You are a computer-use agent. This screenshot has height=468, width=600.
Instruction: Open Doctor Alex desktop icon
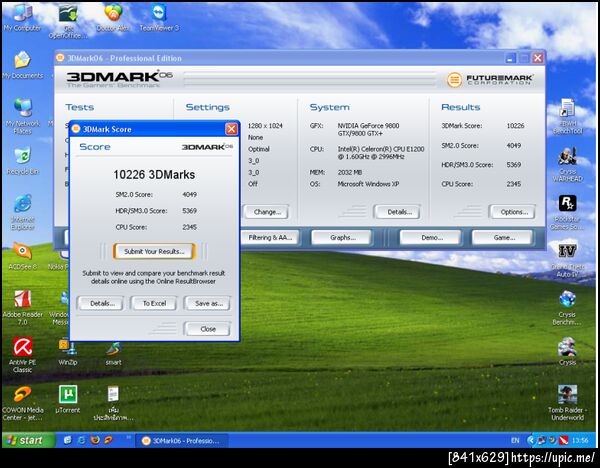pyautogui.click(x=113, y=17)
